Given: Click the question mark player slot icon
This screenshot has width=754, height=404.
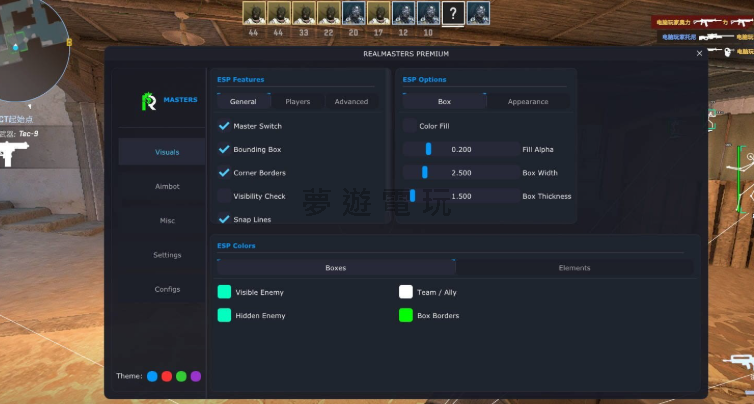Looking at the screenshot, I should coord(453,13).
